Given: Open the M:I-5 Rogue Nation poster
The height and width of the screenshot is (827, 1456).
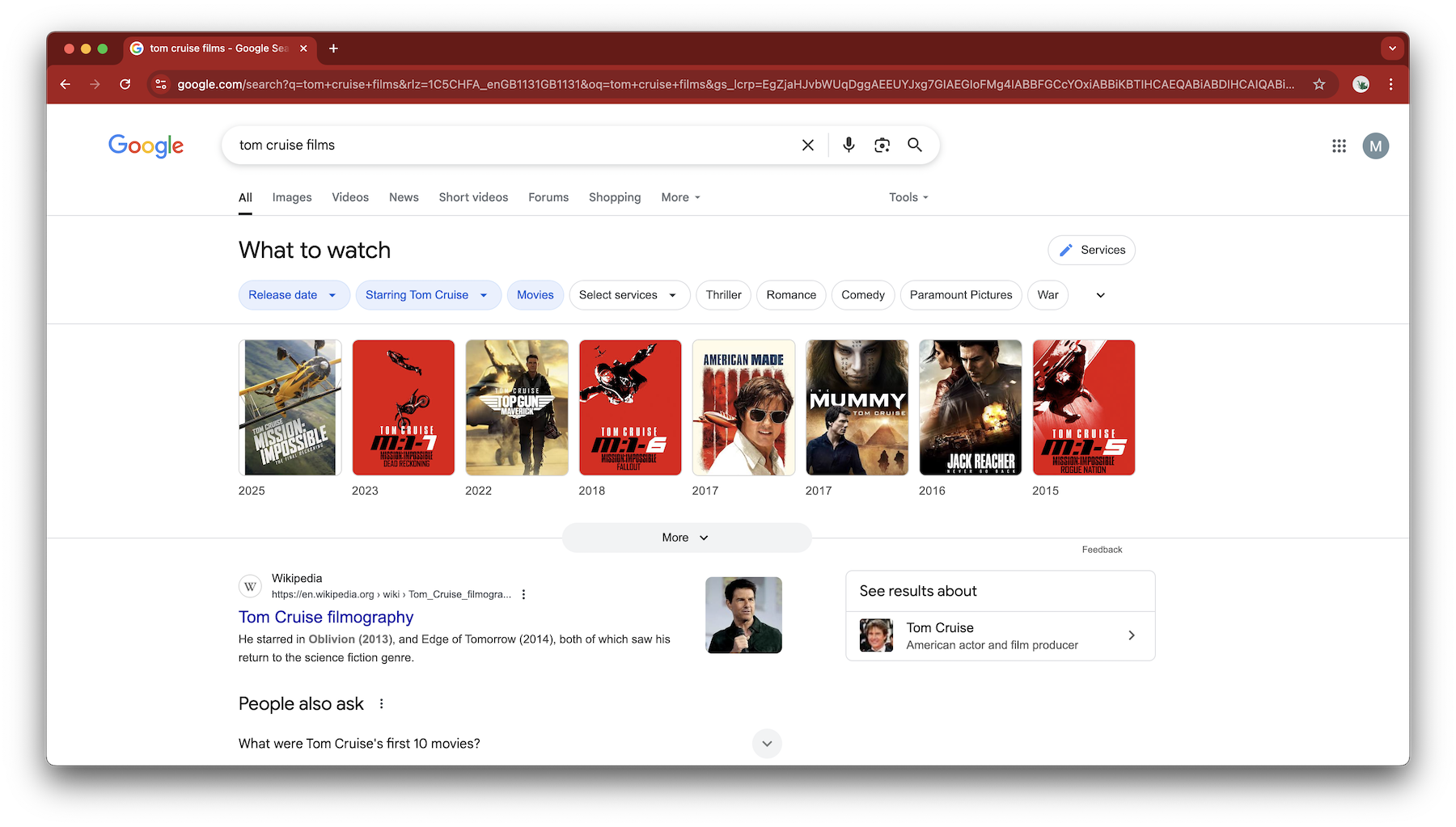Looking at the screenshot, I should (1084, 407).
